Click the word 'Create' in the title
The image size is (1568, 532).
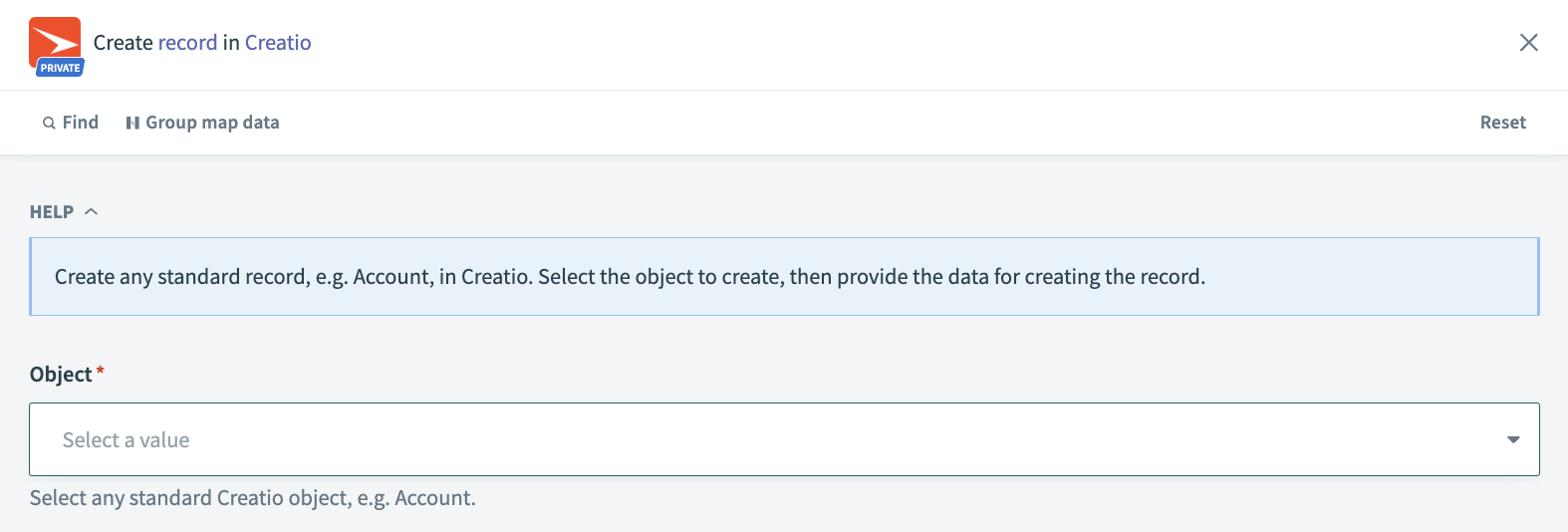(123, 43)
